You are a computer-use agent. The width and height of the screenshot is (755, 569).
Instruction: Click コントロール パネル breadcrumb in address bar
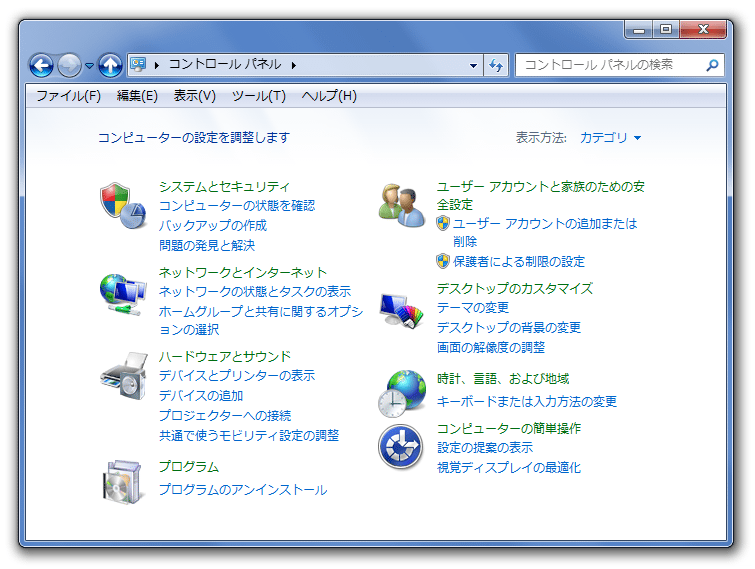pyautogui.click(x=225, y=65)
